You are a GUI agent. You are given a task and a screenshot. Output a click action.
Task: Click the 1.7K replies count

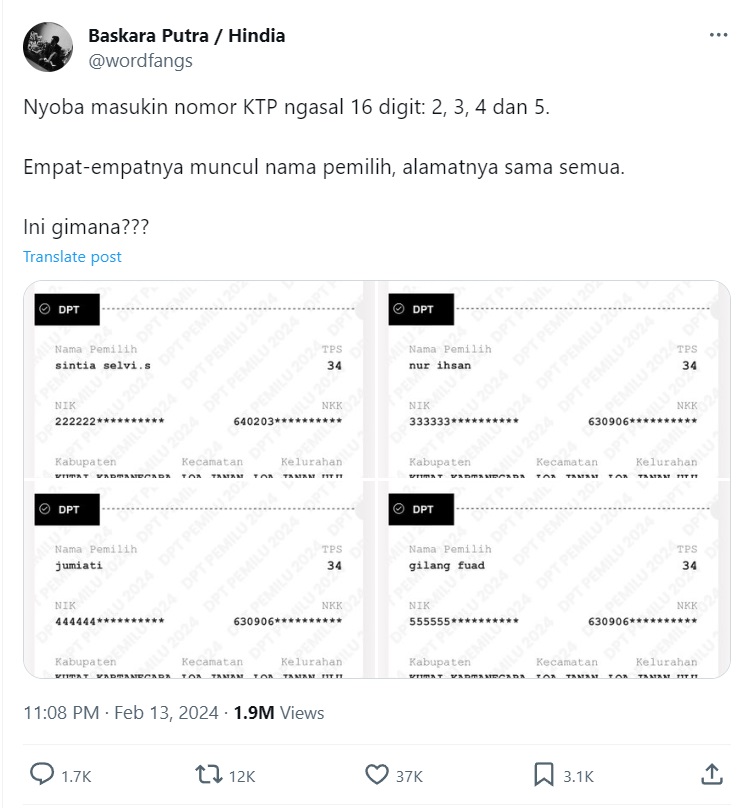[76, 777]
